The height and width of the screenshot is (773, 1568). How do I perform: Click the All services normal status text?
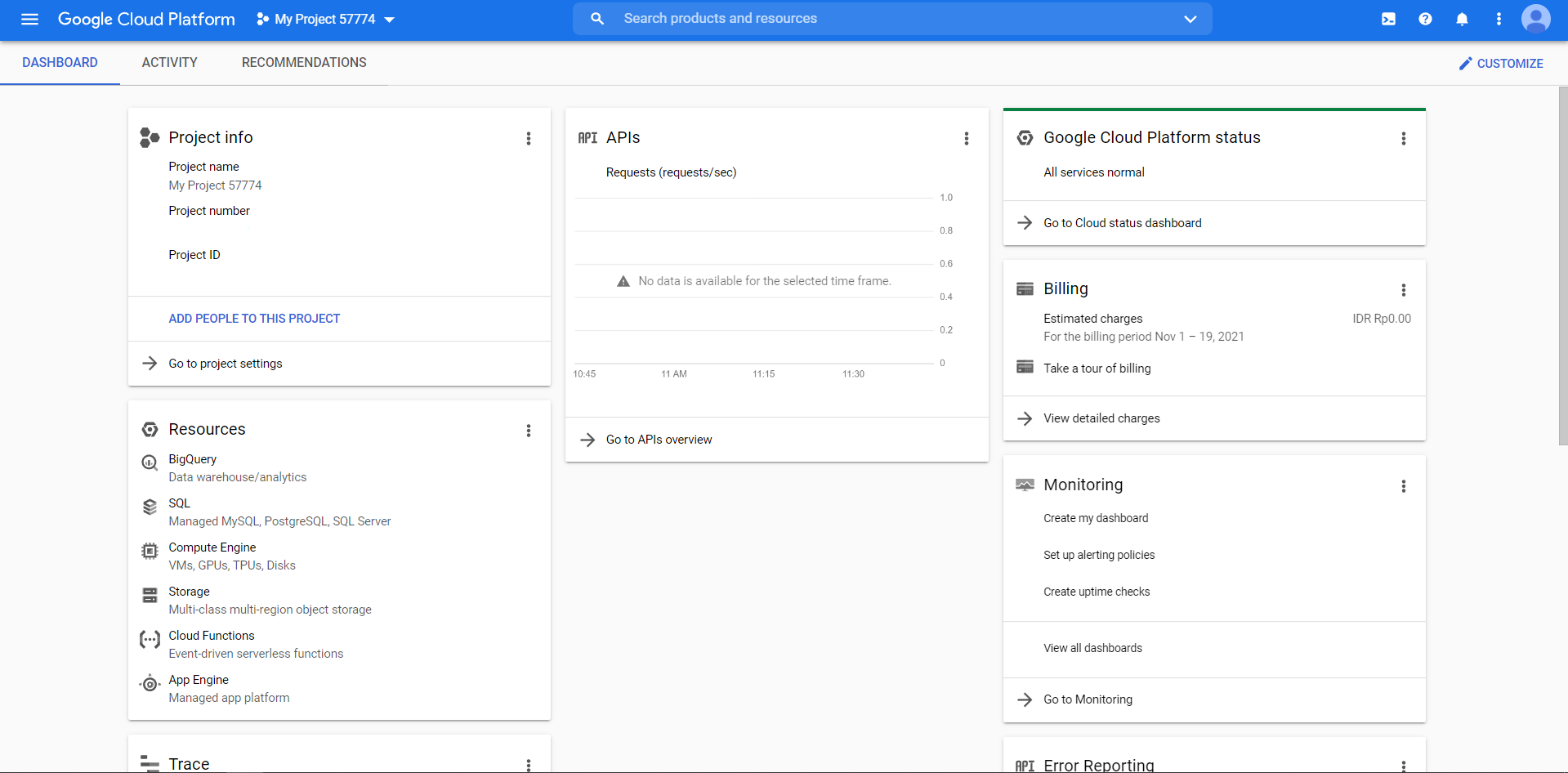1094,172
